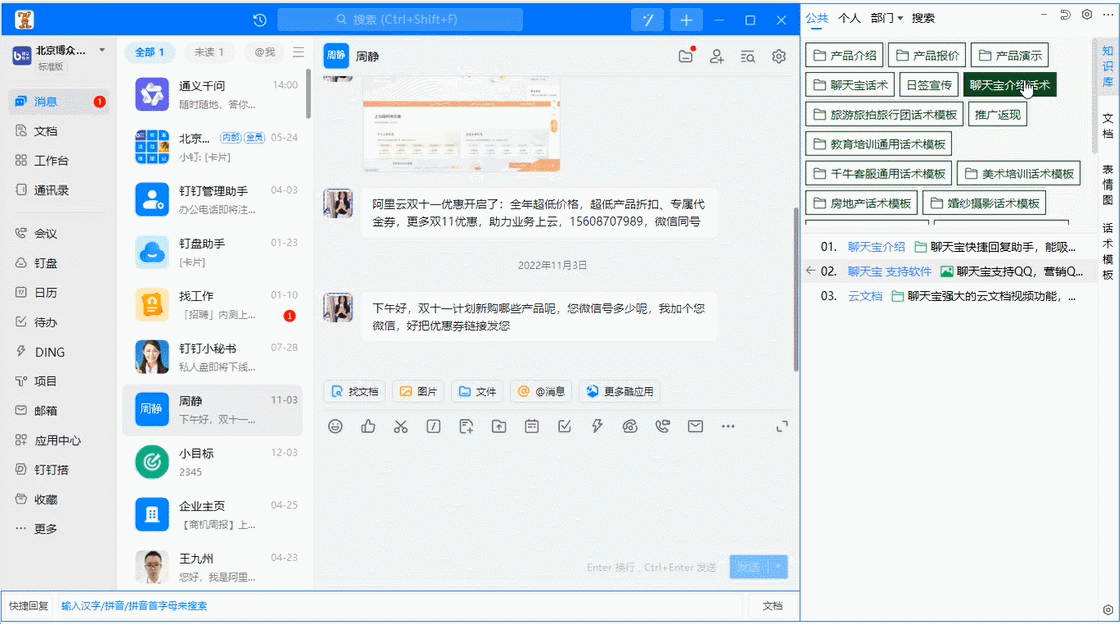Switch to the 未读 conversations tab

[x=209, y=52]
